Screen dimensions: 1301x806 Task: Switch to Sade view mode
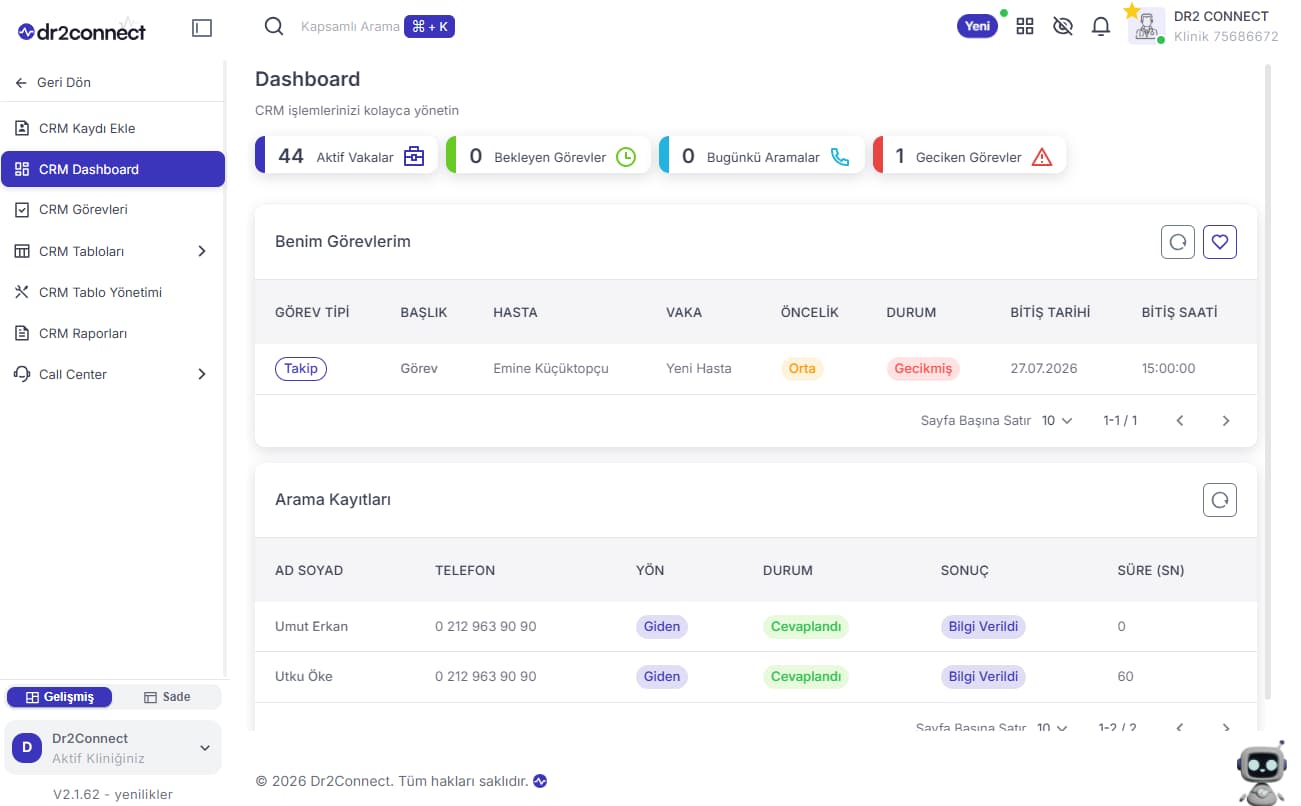(167, 697)
